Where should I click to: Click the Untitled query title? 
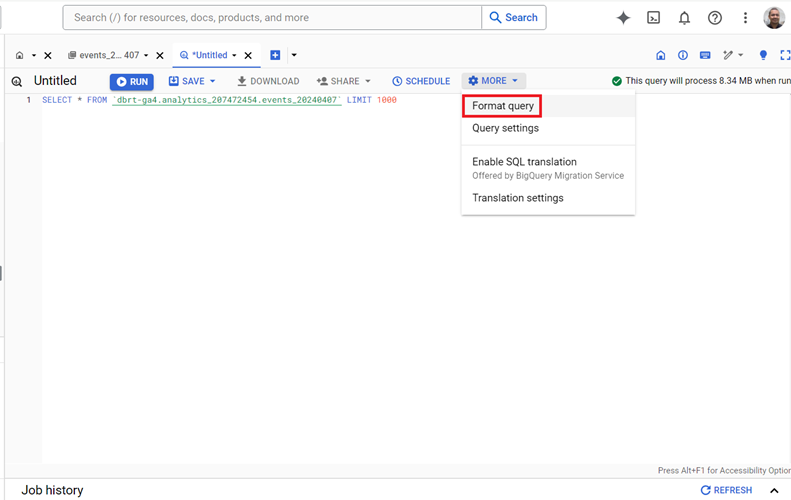pos(55,81)
